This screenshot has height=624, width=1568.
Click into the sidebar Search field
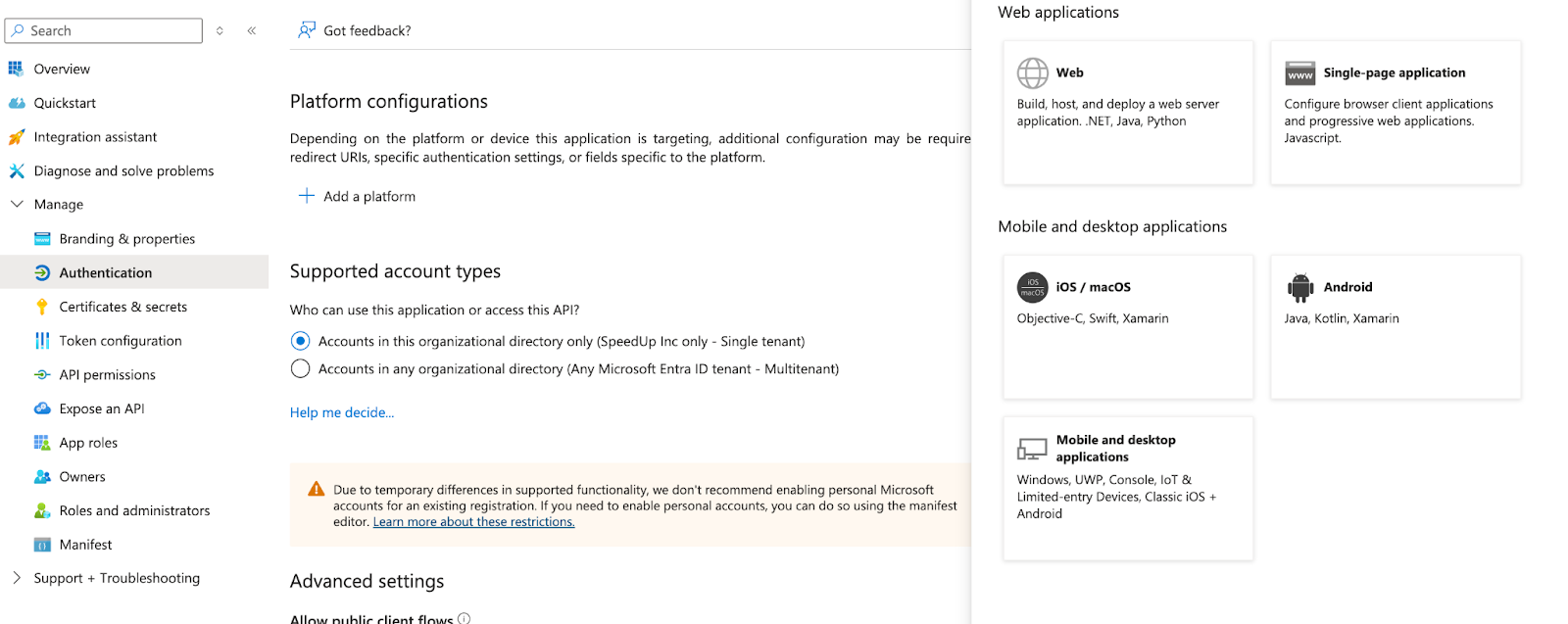tap(108, 30)
